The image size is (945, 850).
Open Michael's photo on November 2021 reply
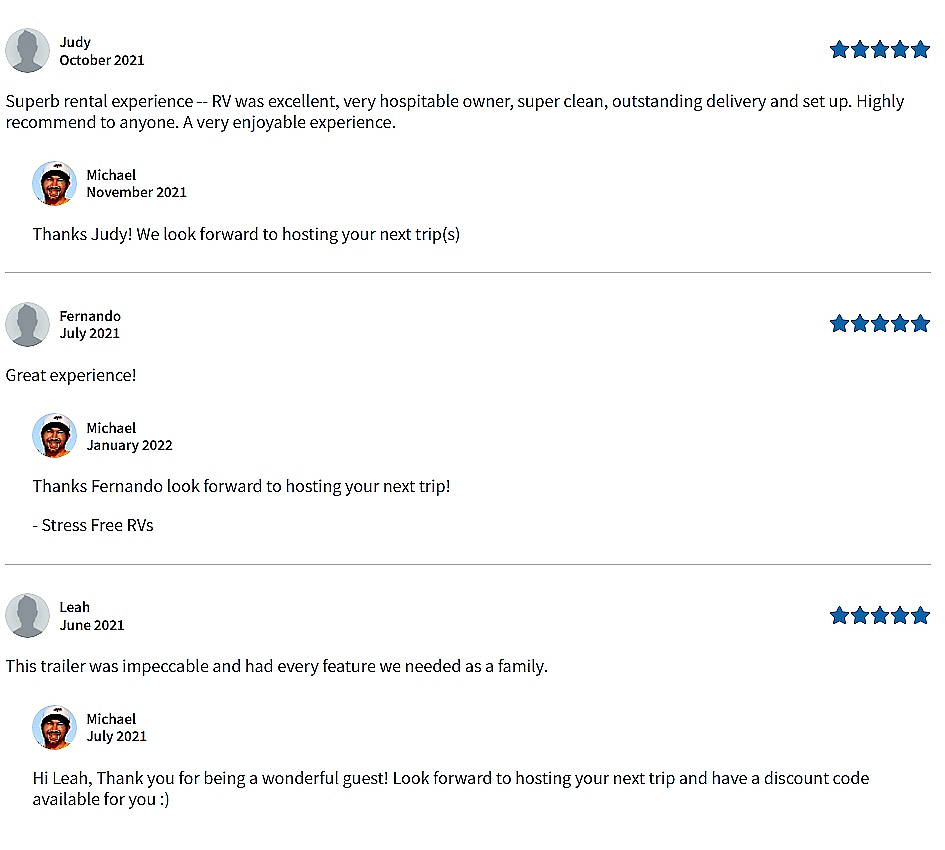[54, 183]
